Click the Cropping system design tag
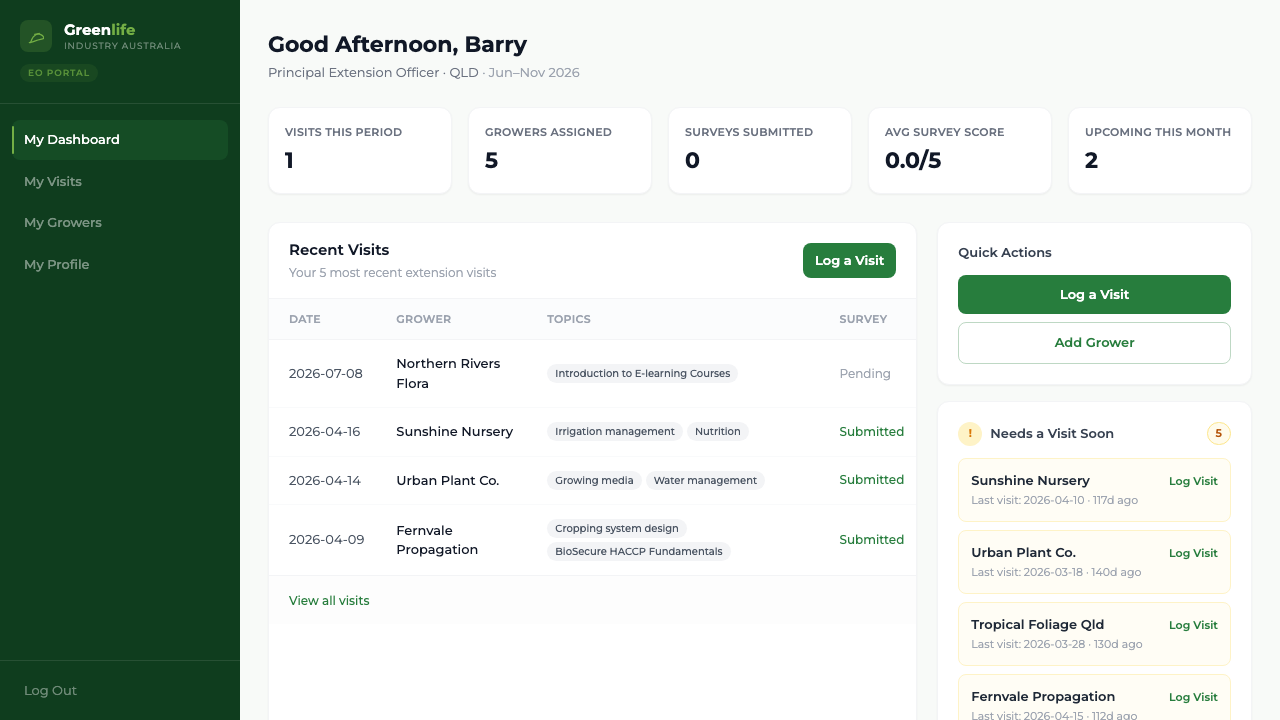 tap(617, 529)
